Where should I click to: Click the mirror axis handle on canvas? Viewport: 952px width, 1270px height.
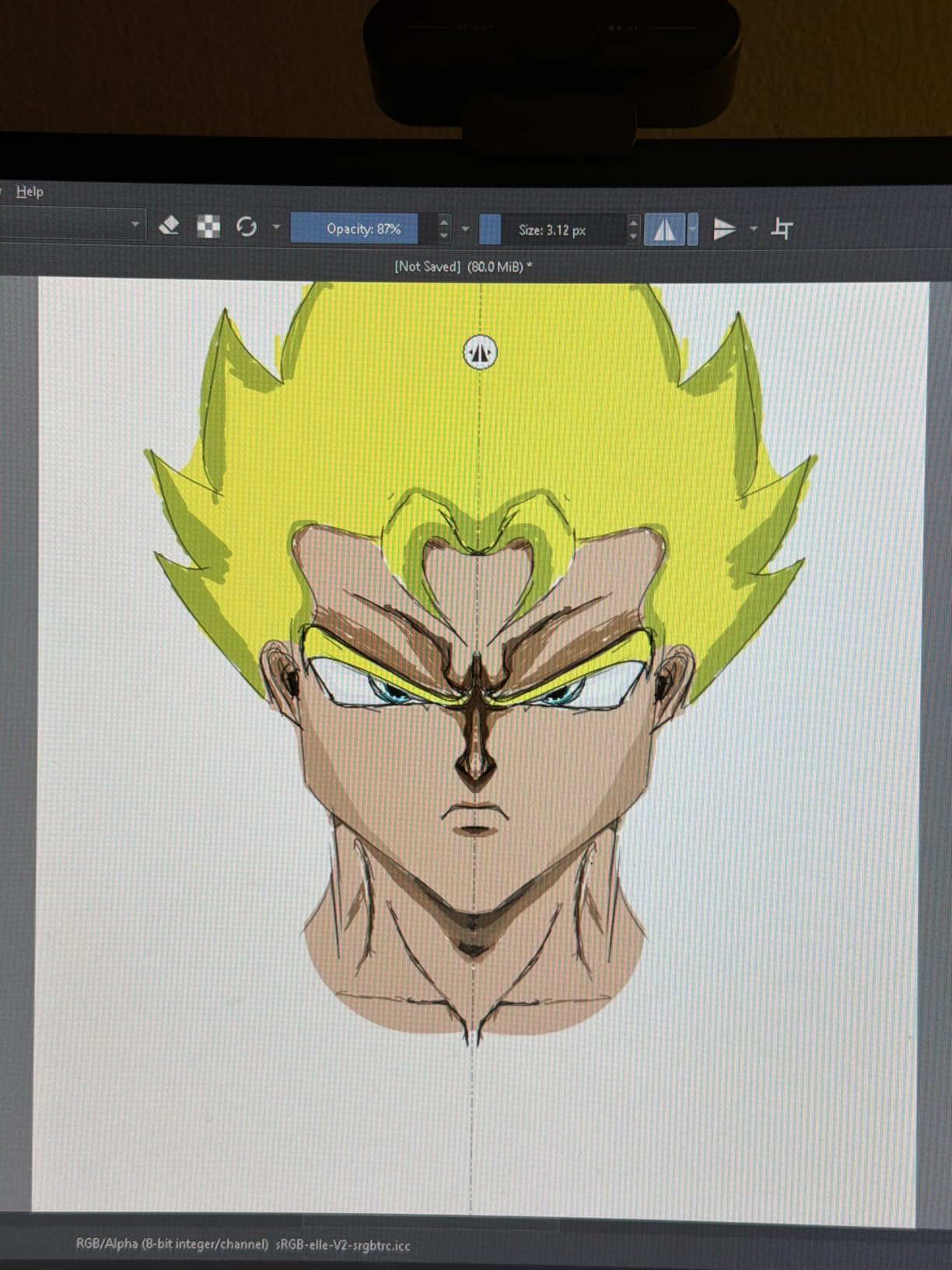pyautogui.click(x=480, y=352)
